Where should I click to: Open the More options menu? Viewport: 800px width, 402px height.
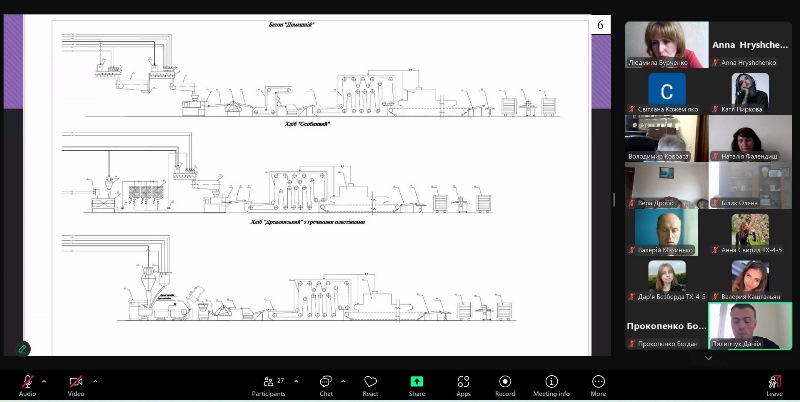pos(598,386)
